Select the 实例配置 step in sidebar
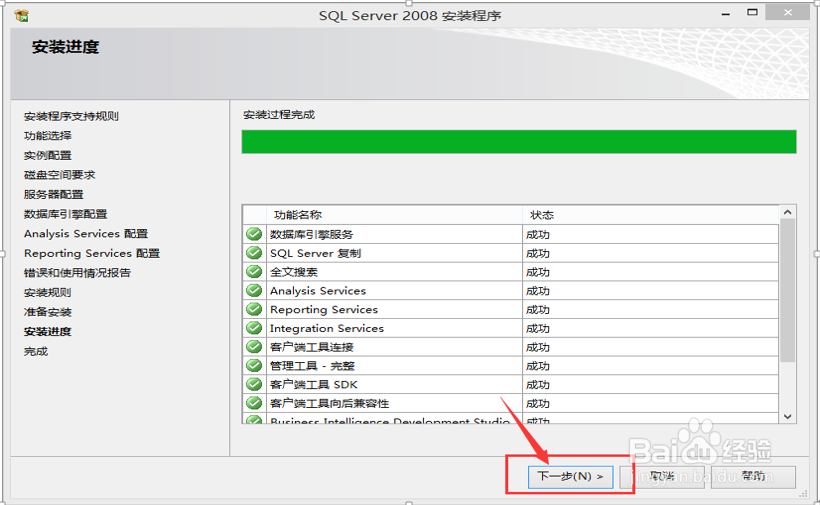The height and width of the screenshot is (505, 820). pos(48,155)
